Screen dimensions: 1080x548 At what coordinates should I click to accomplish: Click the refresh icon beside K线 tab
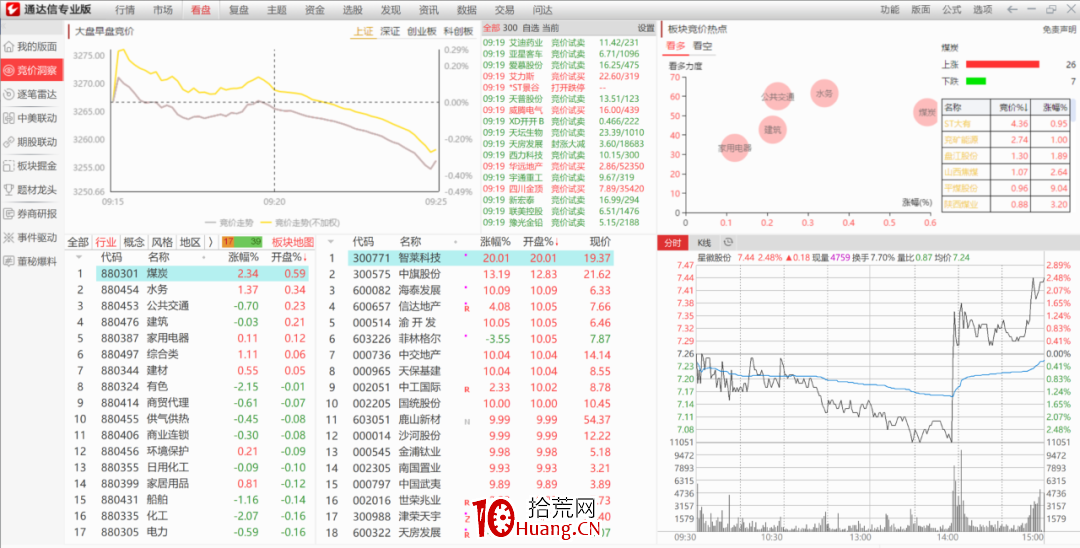[729, 242]
